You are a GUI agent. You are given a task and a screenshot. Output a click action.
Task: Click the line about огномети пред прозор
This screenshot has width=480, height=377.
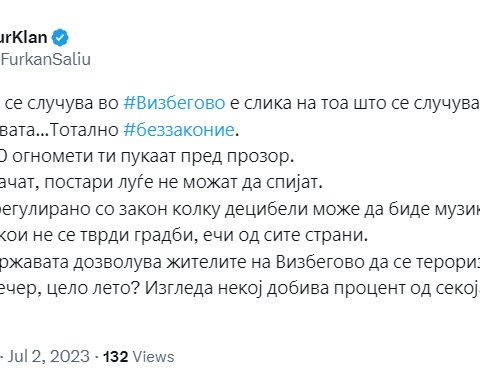pos(147,156)
